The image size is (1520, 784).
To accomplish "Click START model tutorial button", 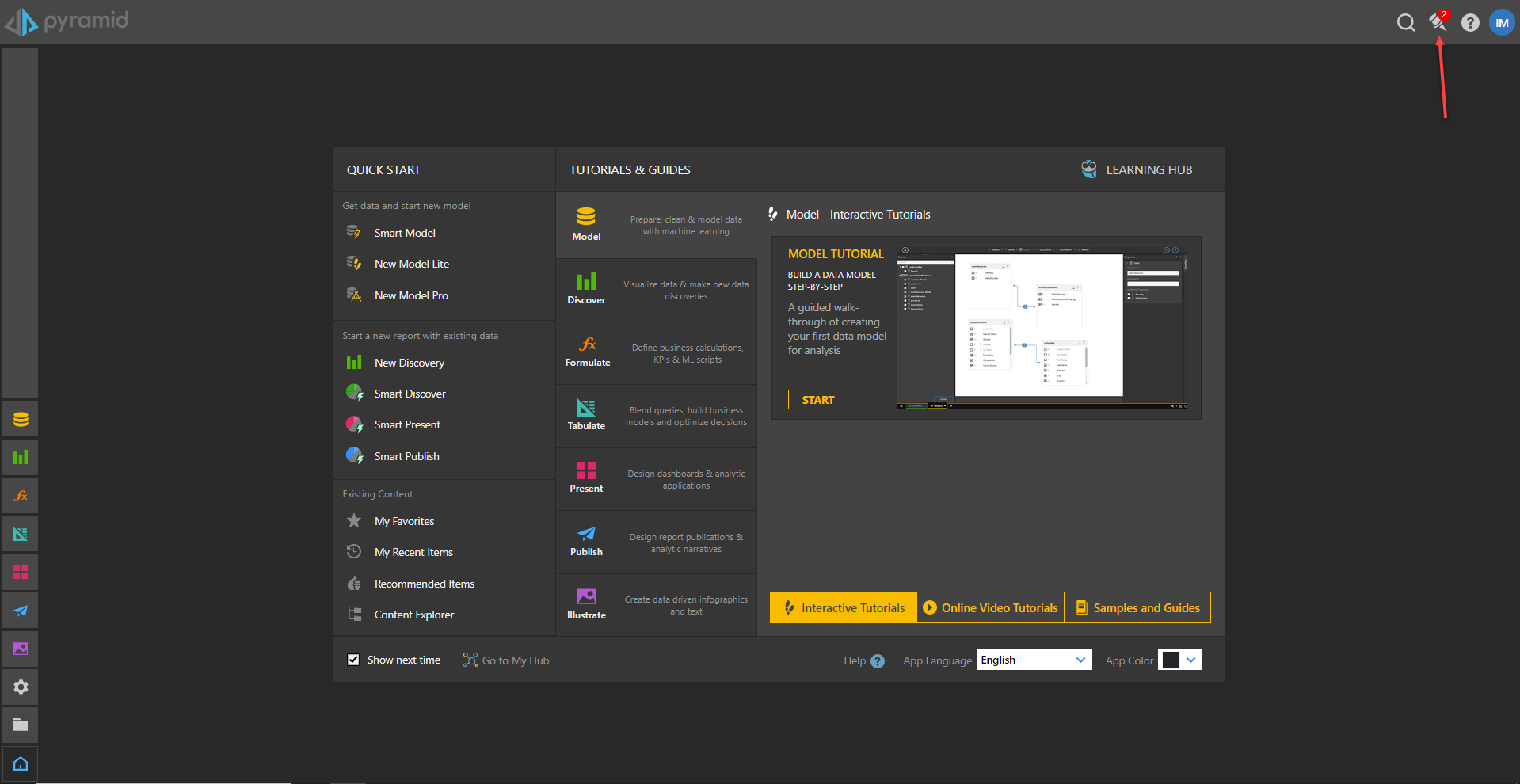I will click(817, 400).
